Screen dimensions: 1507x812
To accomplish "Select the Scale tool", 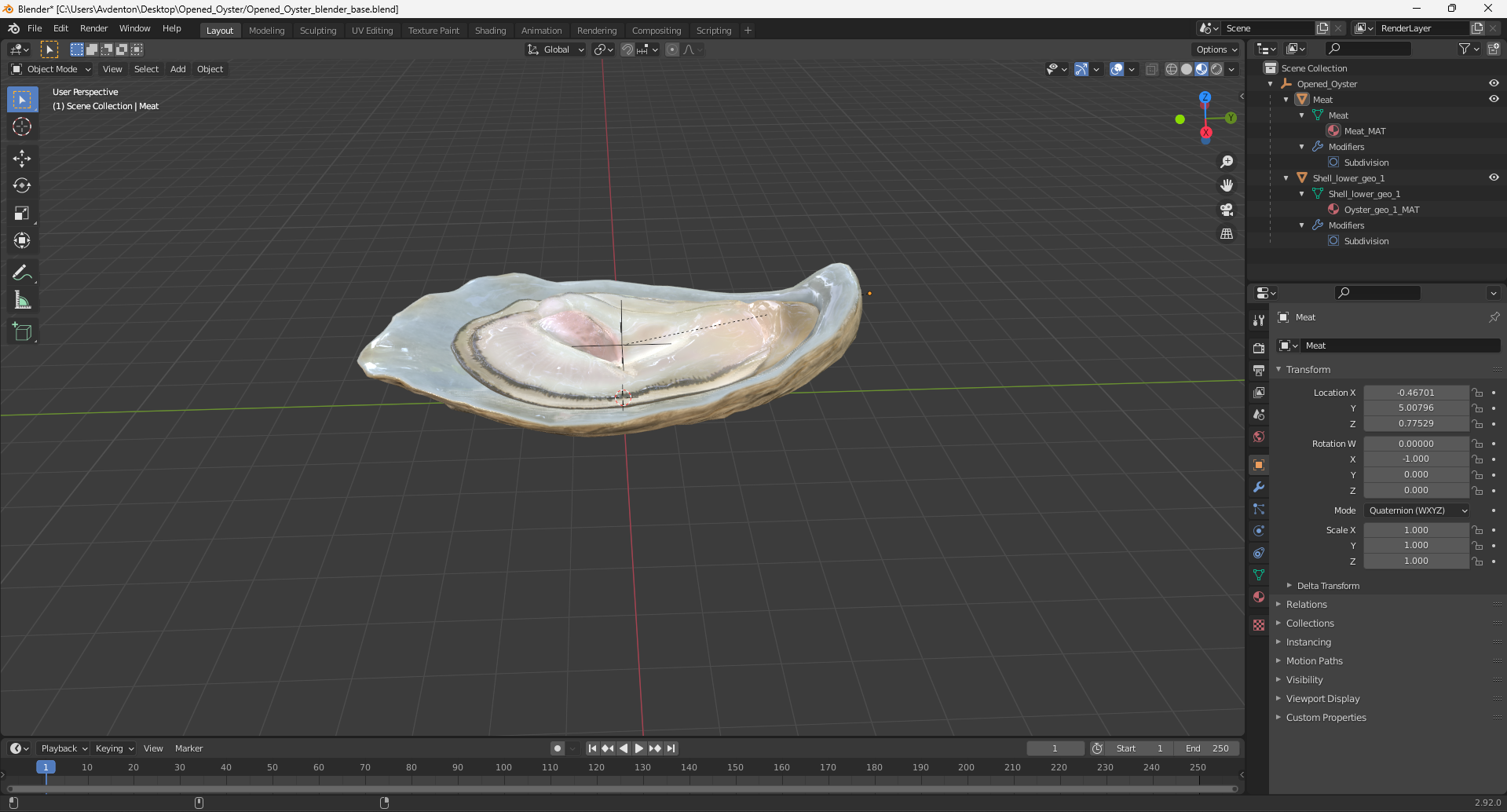I will click(22, 213).
